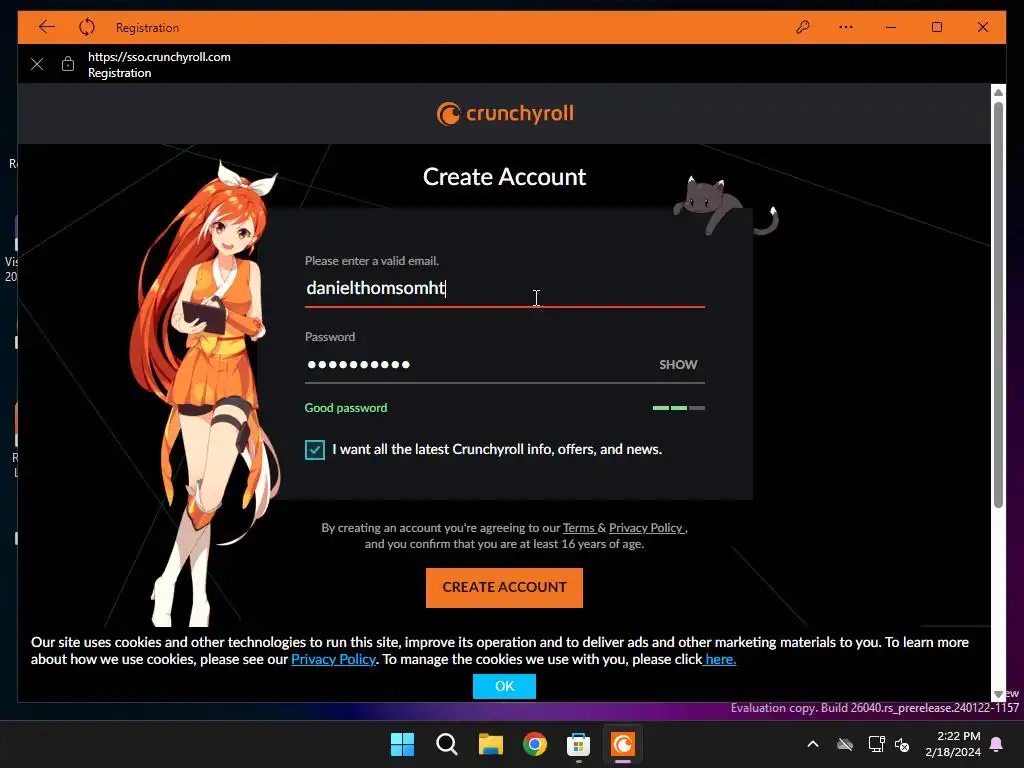Uncheck the Crunchyroll news offers checkbox
This screenshot has height=768, width=1024.
tap(315, 449)
